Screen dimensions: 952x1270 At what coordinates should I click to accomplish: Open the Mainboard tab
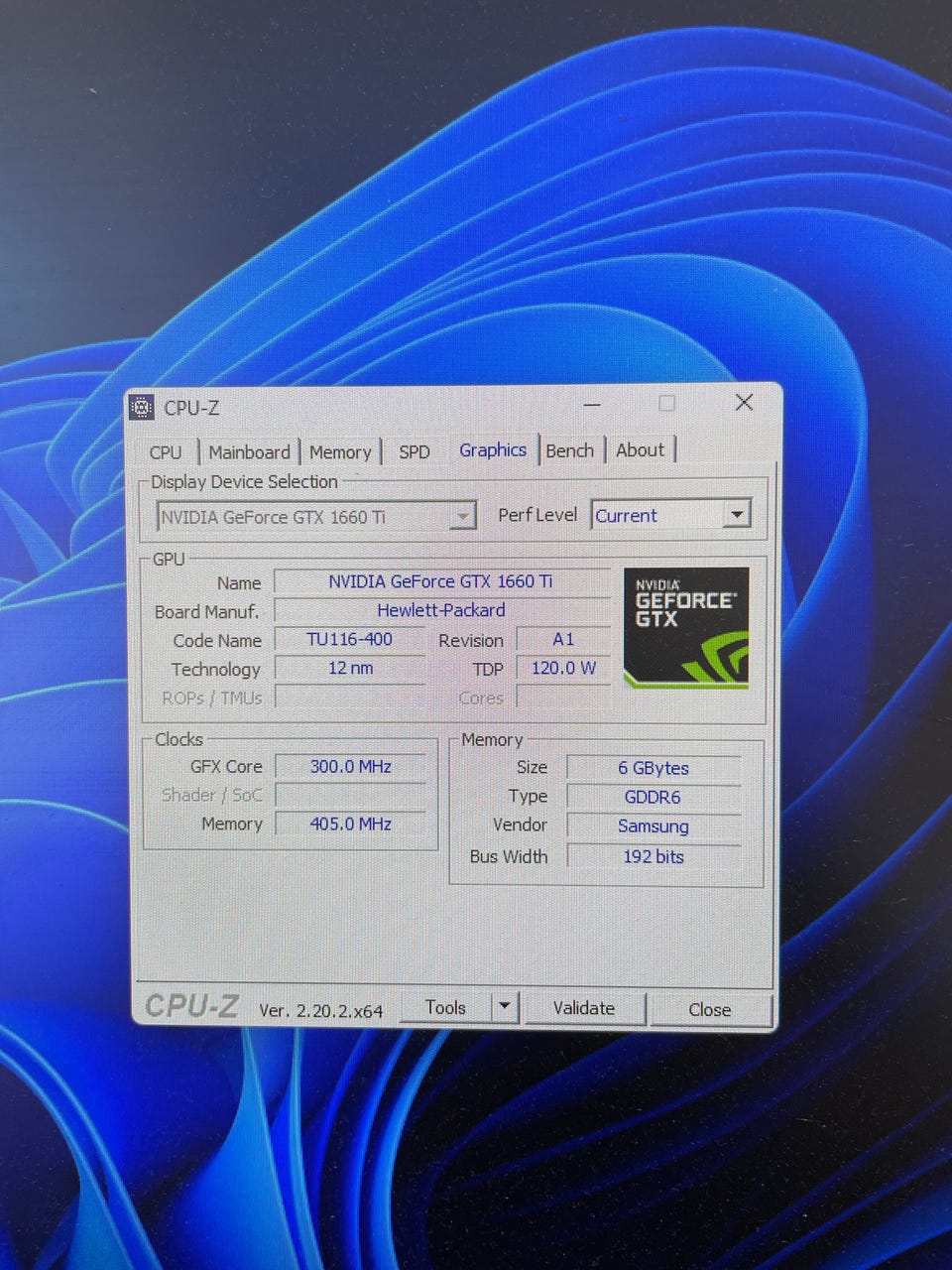[x=249, y=452]
